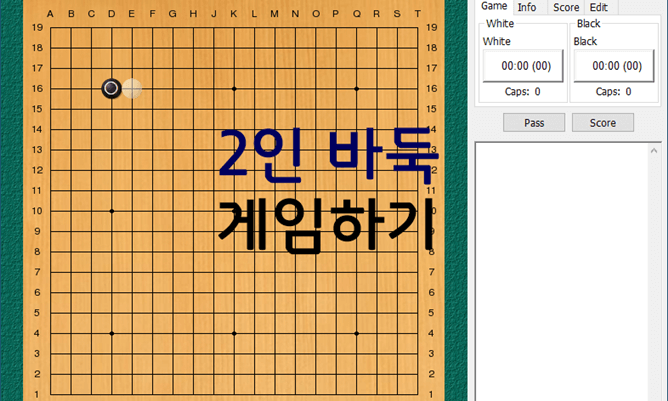
Task: Click the star point at K4
Action: [234, 333]
